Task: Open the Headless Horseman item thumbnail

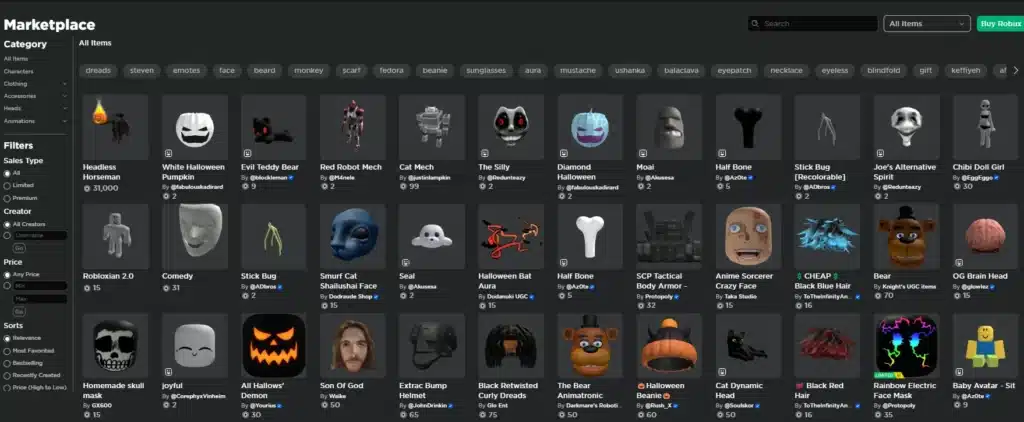Action: pos(116,127)
